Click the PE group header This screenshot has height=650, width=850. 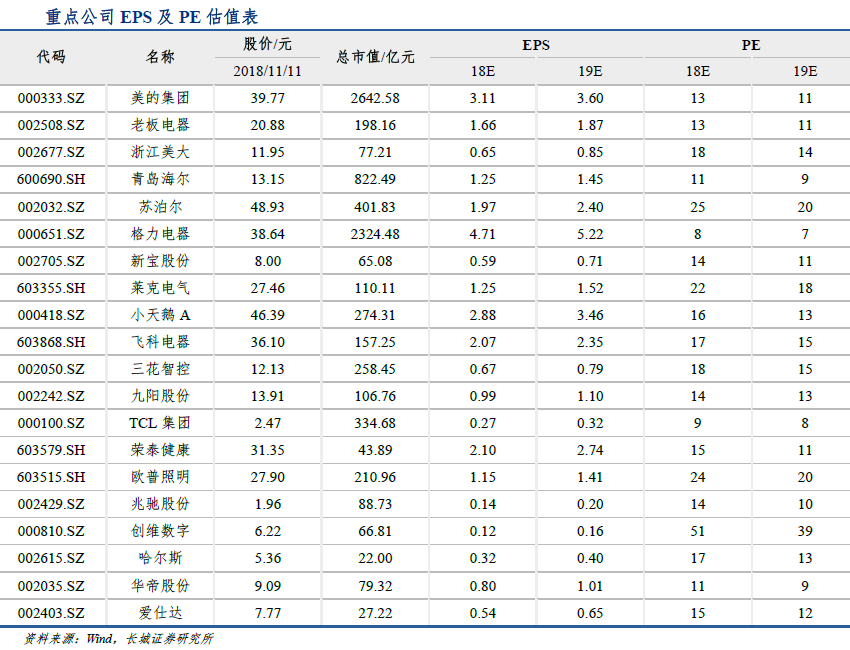(750, 45)
